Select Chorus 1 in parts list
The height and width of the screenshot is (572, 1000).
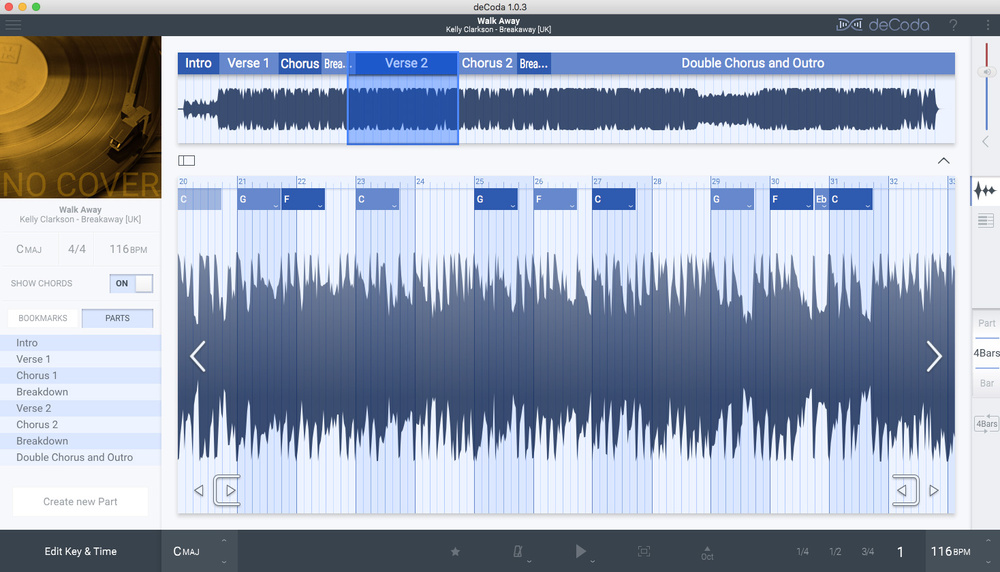(x=80, y=376)
